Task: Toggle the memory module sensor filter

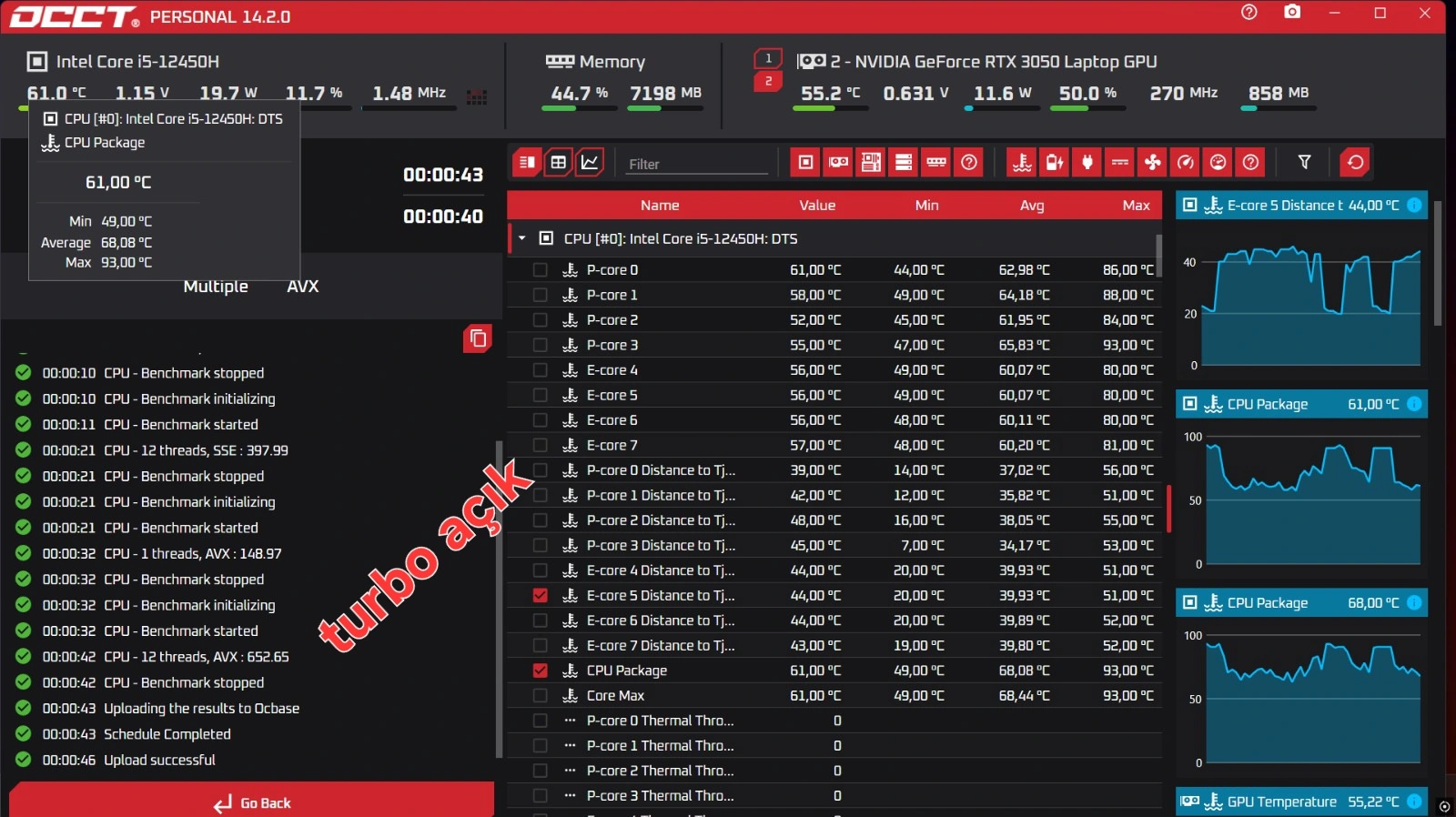Action: 936,163
